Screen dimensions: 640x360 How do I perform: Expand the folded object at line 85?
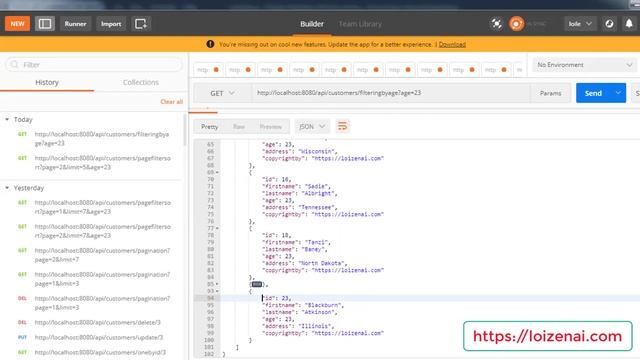point(217,284)
